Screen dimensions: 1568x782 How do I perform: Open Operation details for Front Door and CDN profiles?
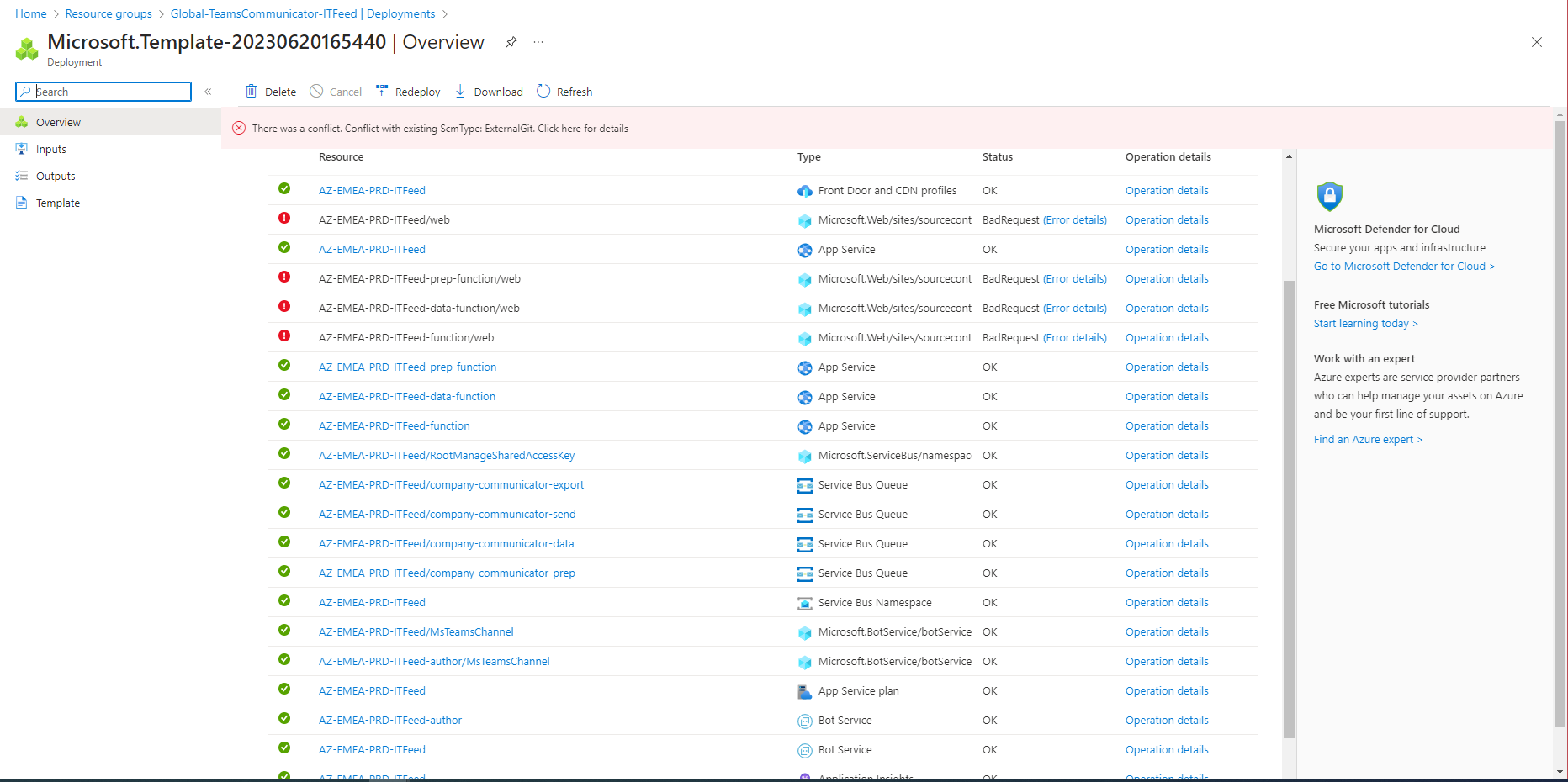1167,190
